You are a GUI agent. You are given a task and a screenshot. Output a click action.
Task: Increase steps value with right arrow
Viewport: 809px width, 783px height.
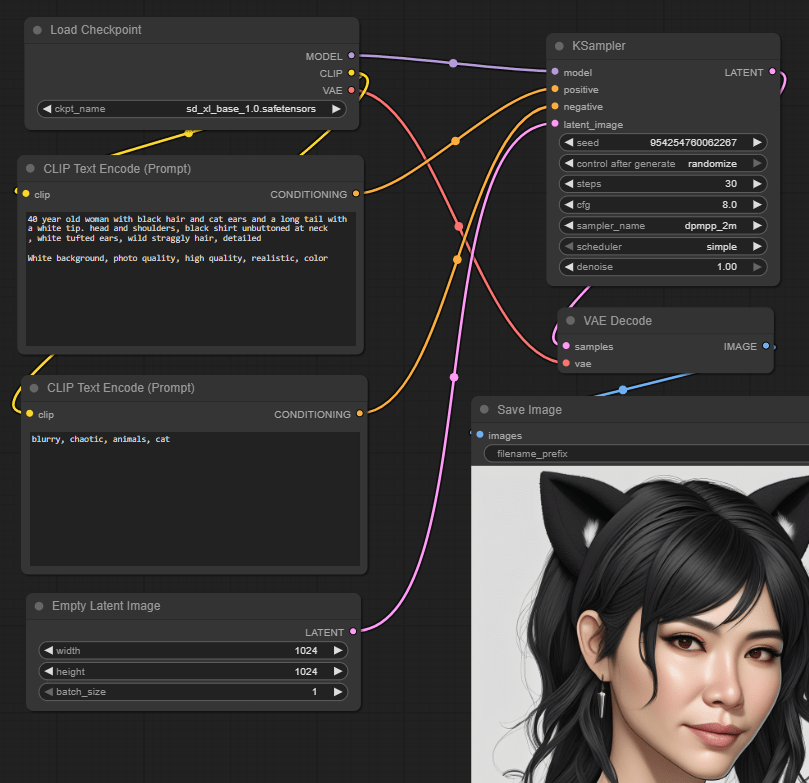tap(757, 184)
